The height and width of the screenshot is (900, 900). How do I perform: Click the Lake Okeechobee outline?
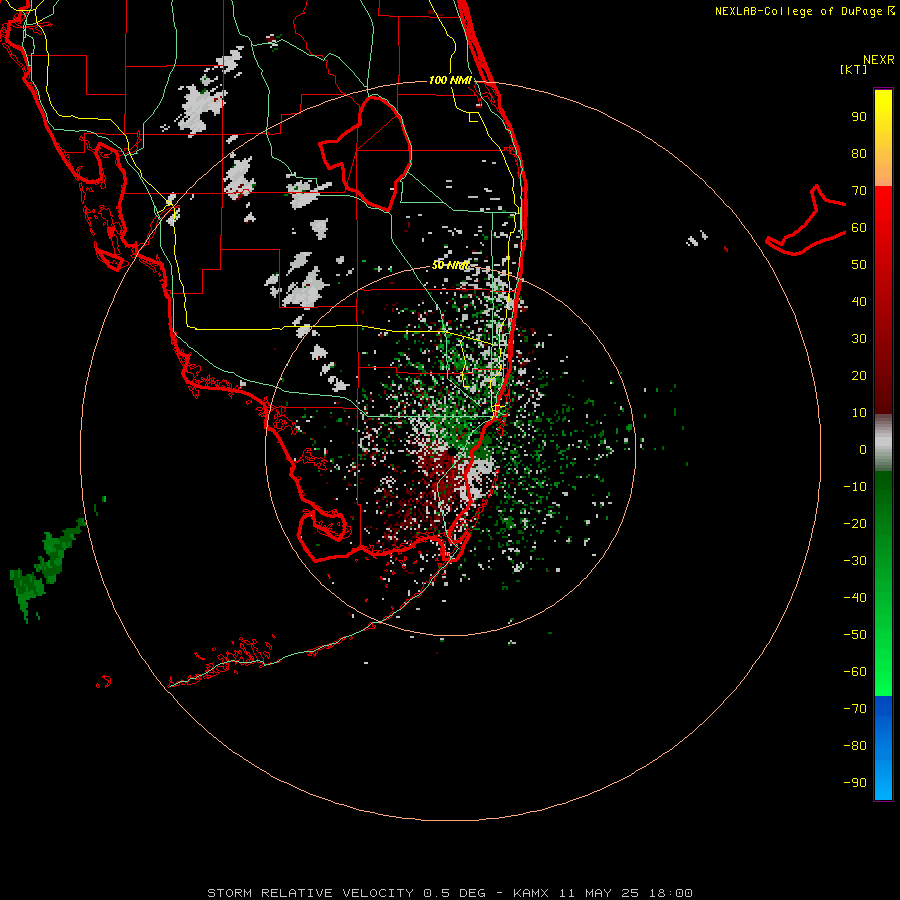click(365, 154)
